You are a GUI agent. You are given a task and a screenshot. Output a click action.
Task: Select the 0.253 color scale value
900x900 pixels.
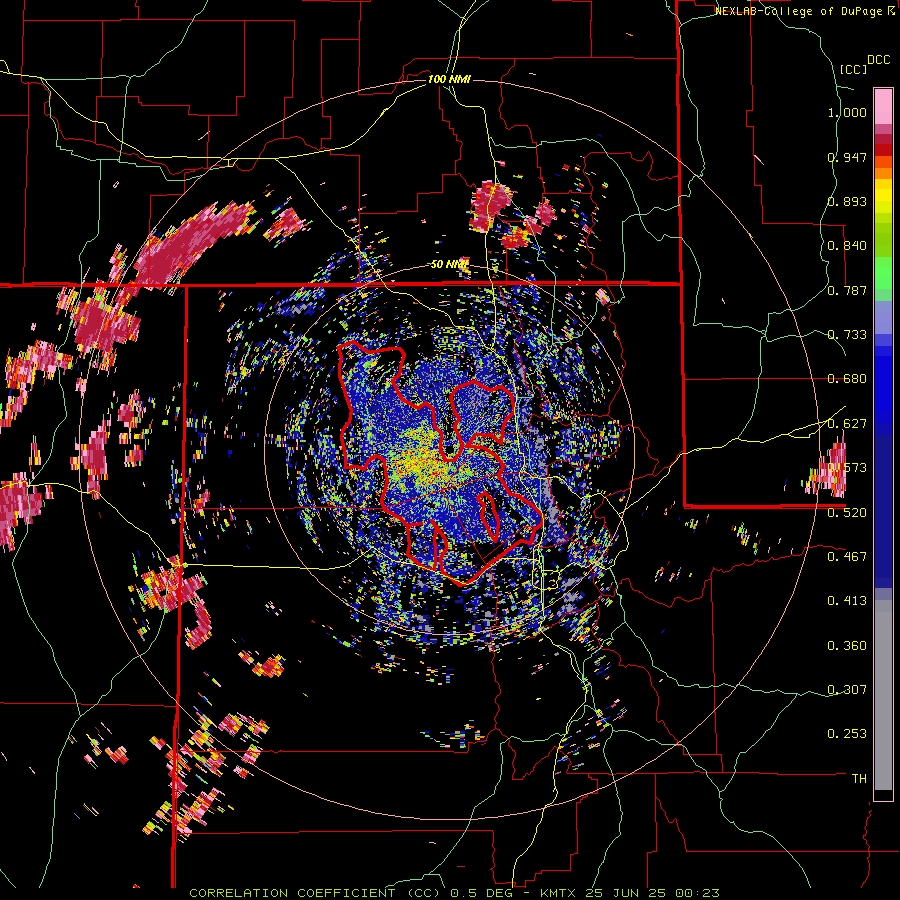coord(847,734)
